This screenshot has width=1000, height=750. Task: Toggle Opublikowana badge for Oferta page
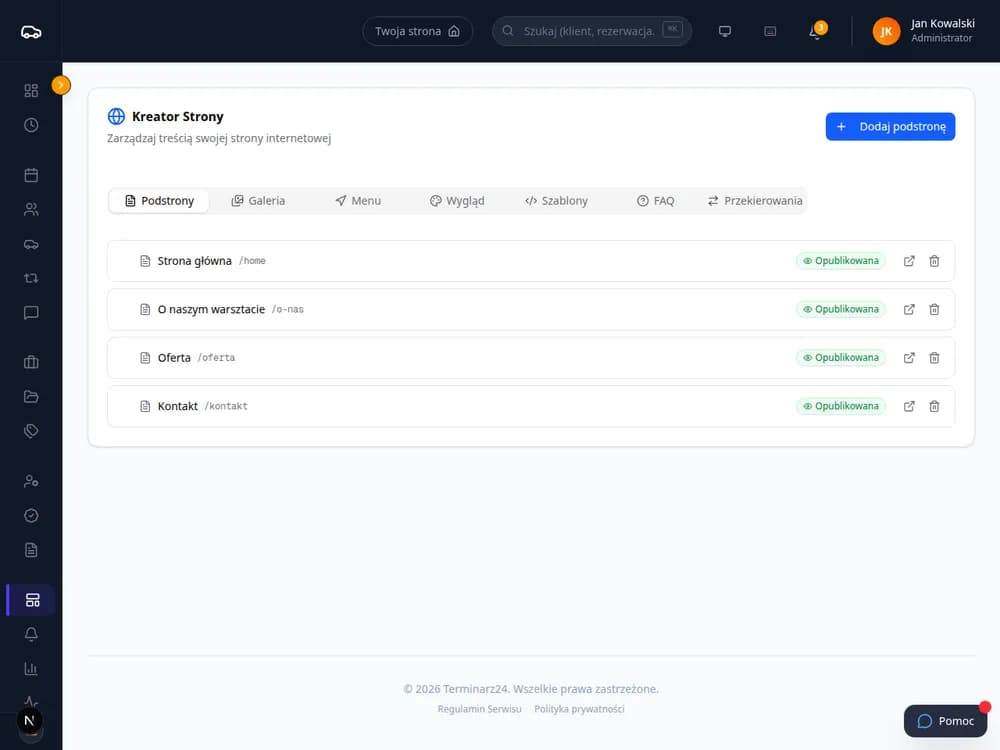(x=841, y=358)
